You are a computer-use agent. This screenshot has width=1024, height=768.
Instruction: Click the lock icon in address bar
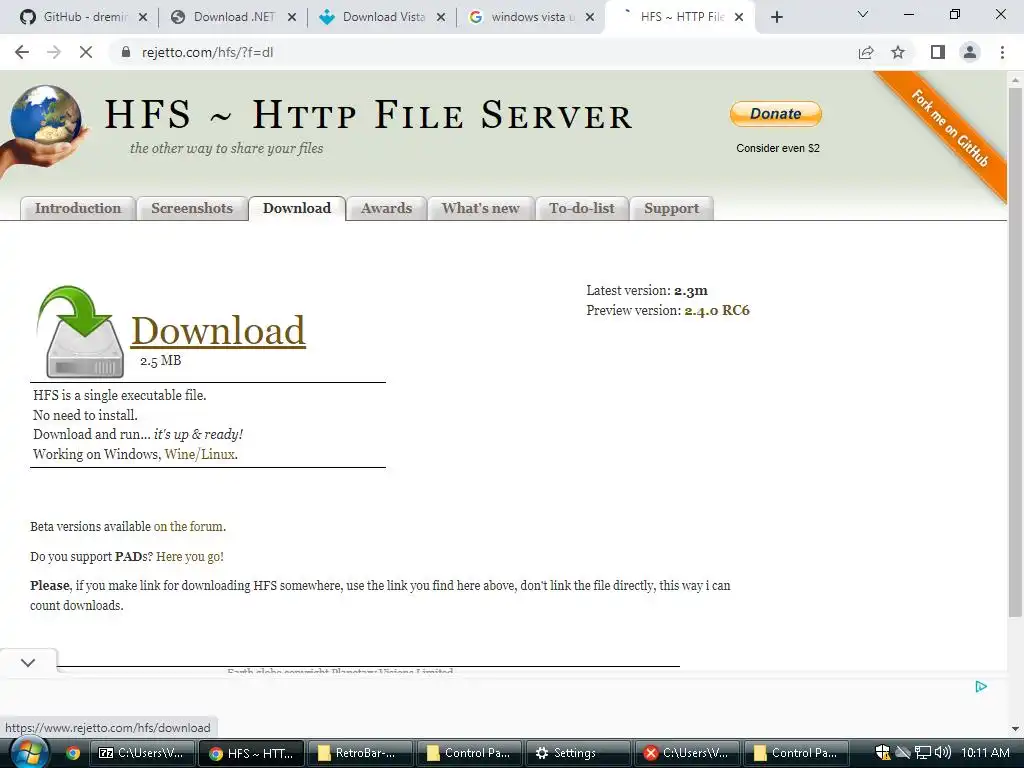[x=126, y=52]
